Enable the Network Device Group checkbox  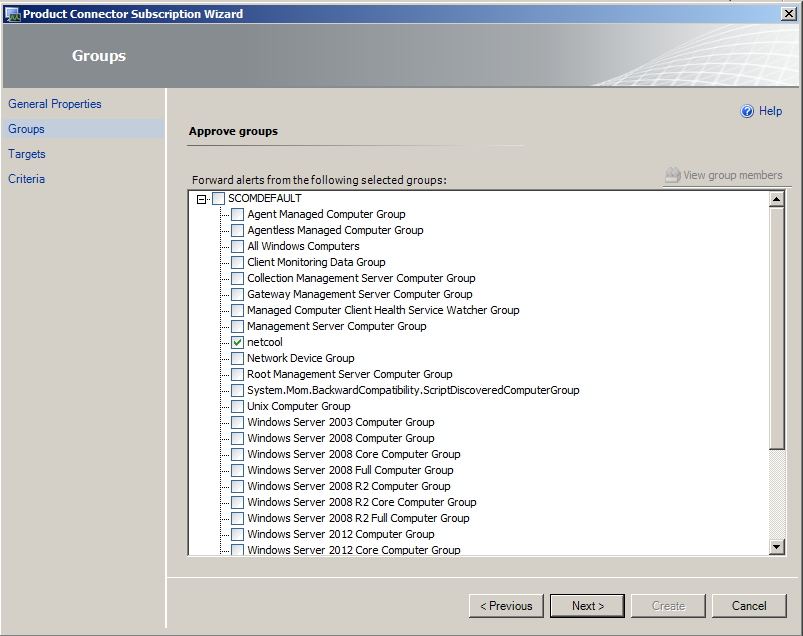point(237,358)
